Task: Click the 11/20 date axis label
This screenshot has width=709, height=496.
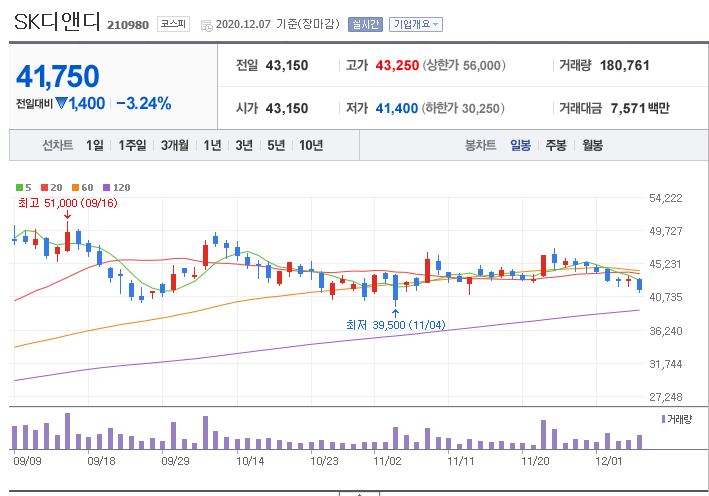Action: click(x=535, y=461)
